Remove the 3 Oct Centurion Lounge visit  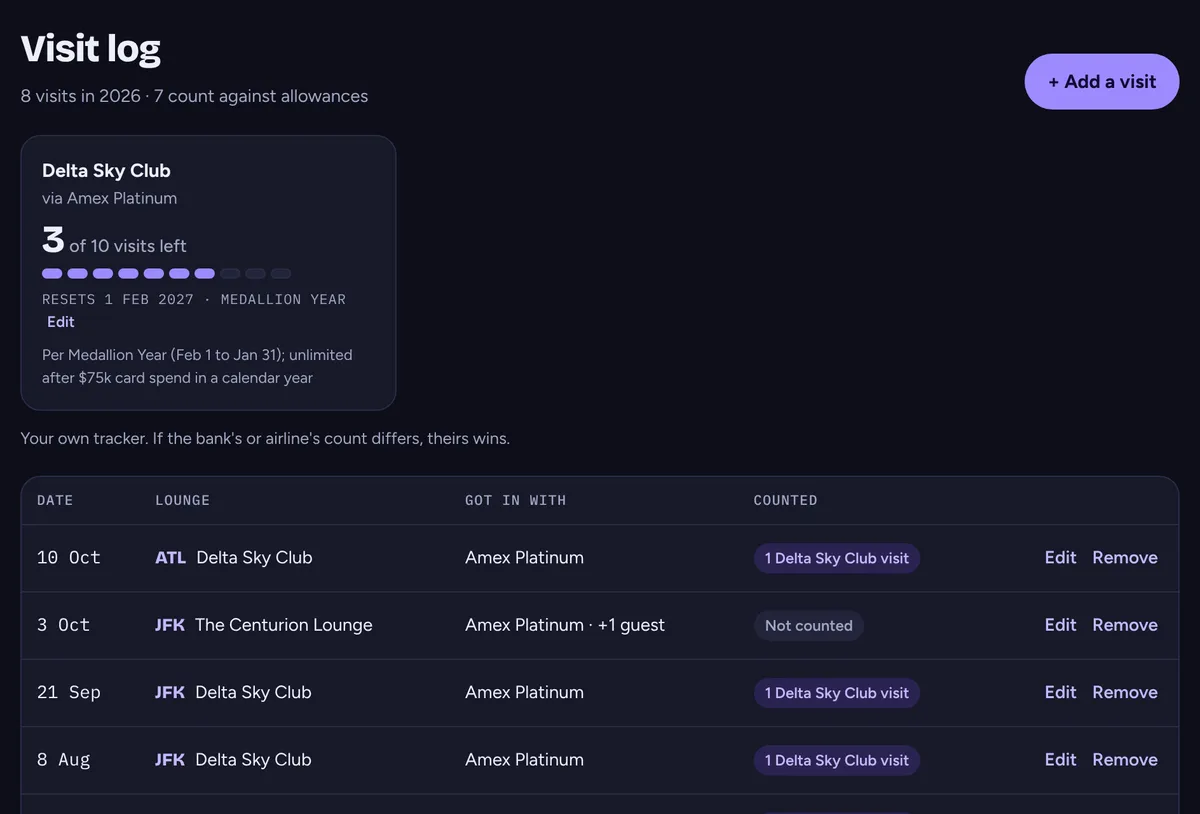tap(1125, 625)
